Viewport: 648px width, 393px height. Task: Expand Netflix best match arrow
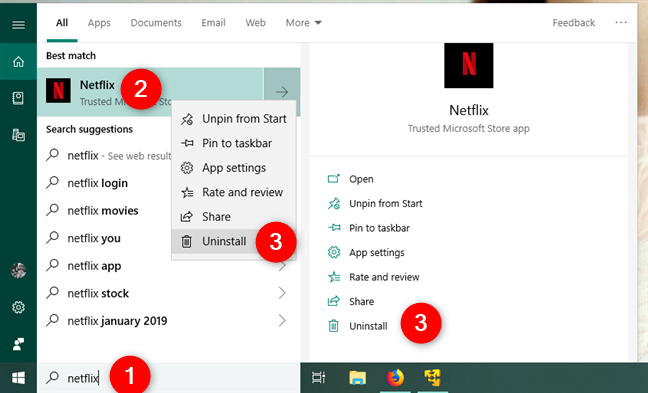click(x=282, y=92)
